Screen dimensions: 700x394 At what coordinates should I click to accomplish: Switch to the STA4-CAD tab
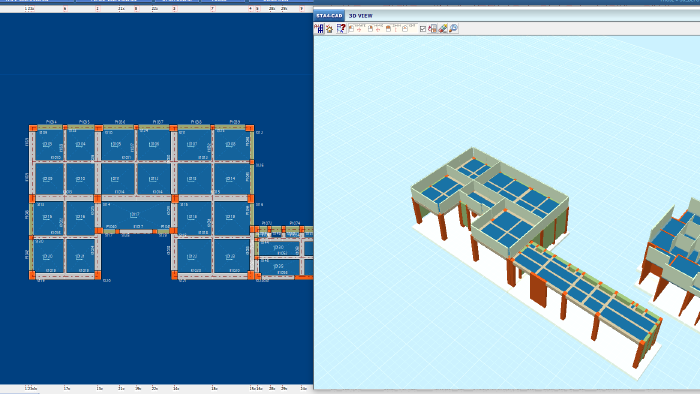pos(329,16)
